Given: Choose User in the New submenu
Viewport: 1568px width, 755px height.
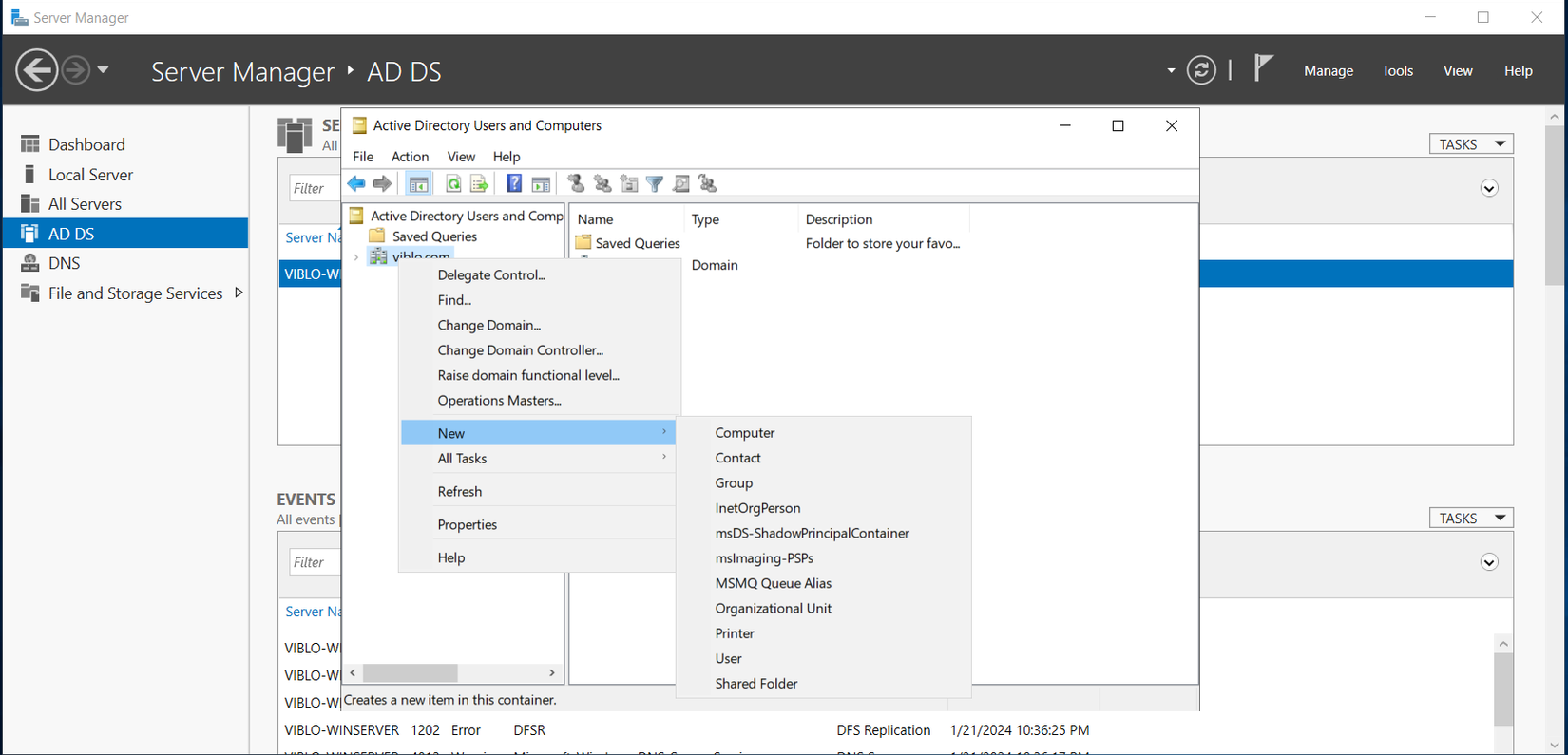Looking at the screenshot, I should (728, 658).
